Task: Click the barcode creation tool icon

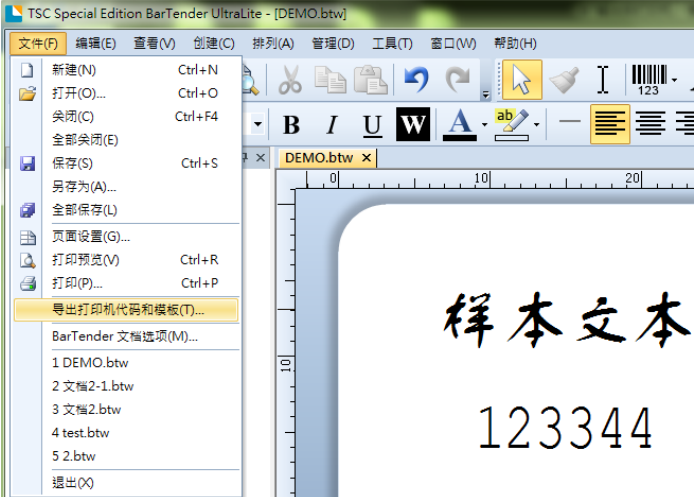Action: (648, 80)
